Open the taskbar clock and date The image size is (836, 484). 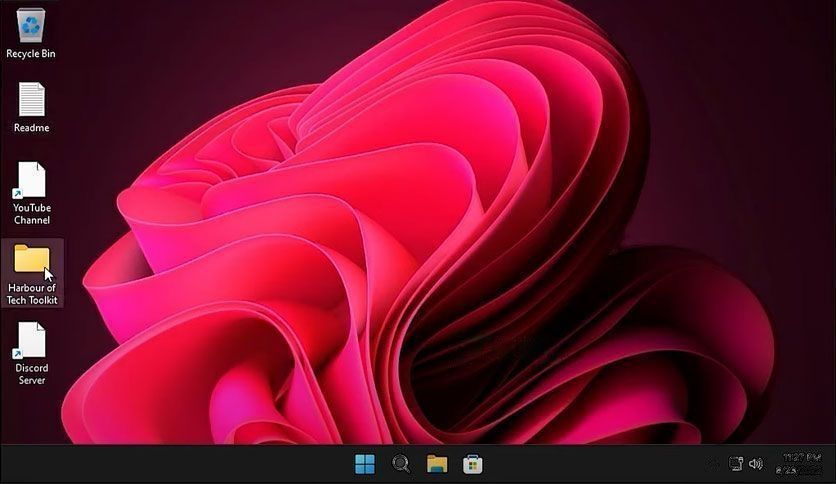[x=798, y=464]
